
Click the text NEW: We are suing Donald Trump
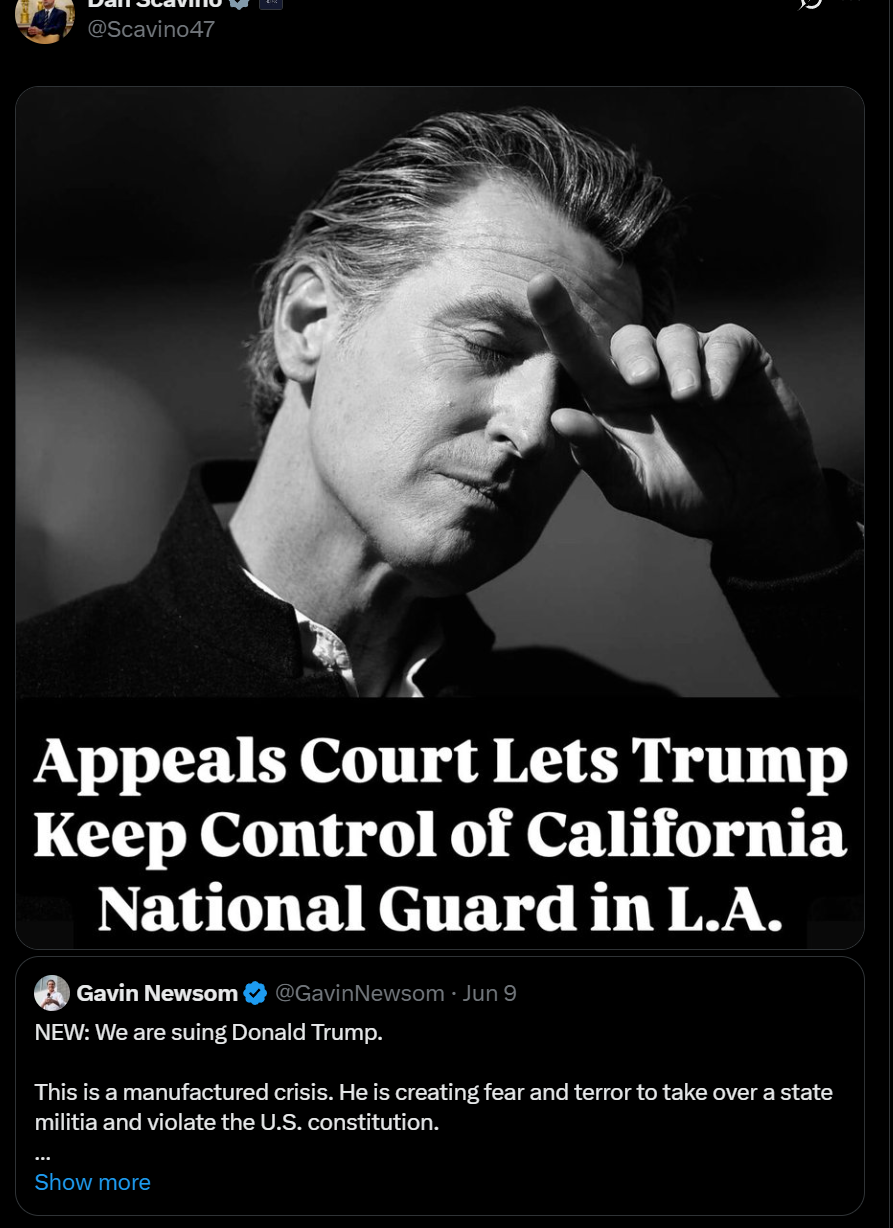pyautogui.click(x=208, y=1032)
